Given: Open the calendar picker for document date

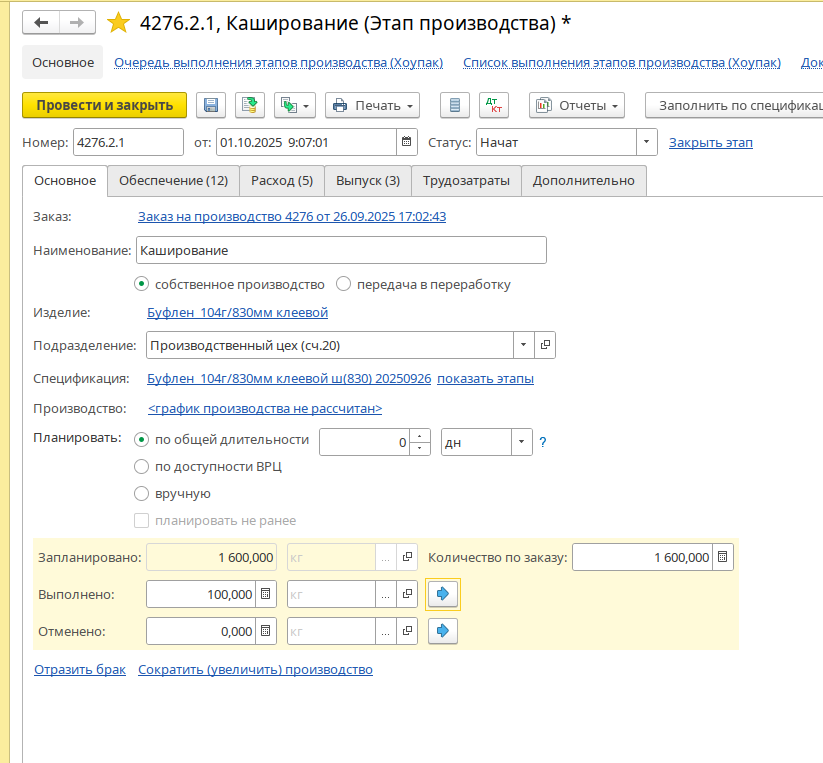Looking at the screenshot, I should tap(407, 142).
